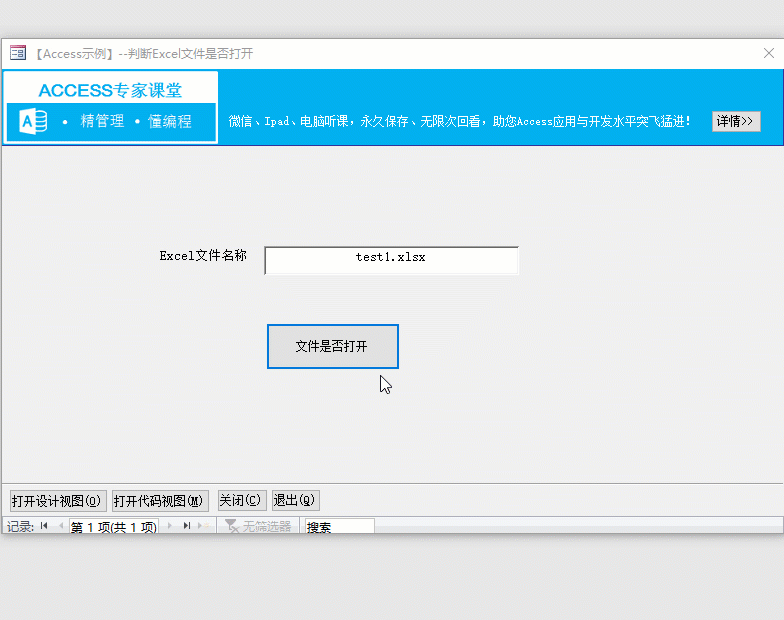Click the current record number box

(114, 526)
